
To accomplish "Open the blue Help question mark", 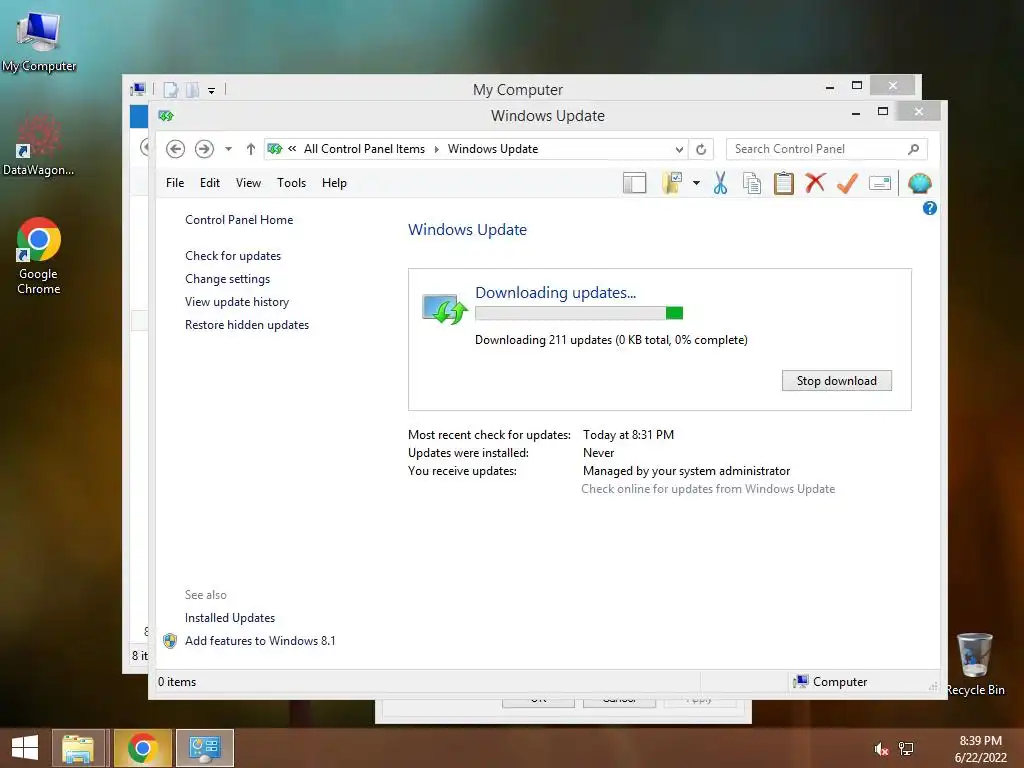I will (x=929, y=208).
